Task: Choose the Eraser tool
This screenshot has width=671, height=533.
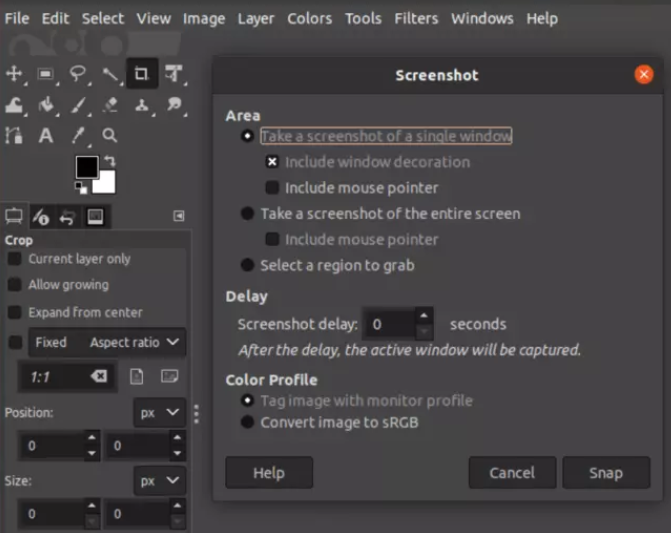Action: tap(110, 105)
